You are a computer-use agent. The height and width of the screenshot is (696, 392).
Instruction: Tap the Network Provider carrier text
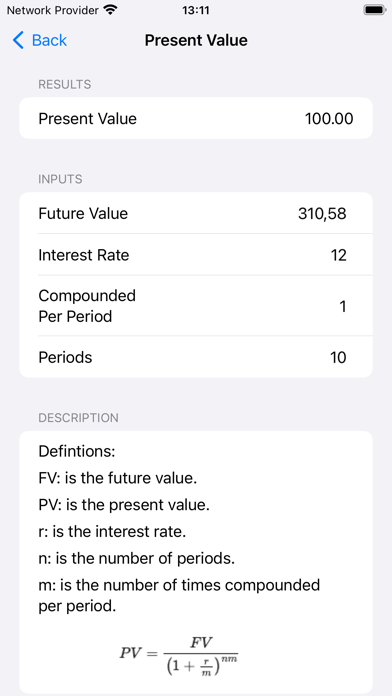pyautogui.click(x=52, y=10)
